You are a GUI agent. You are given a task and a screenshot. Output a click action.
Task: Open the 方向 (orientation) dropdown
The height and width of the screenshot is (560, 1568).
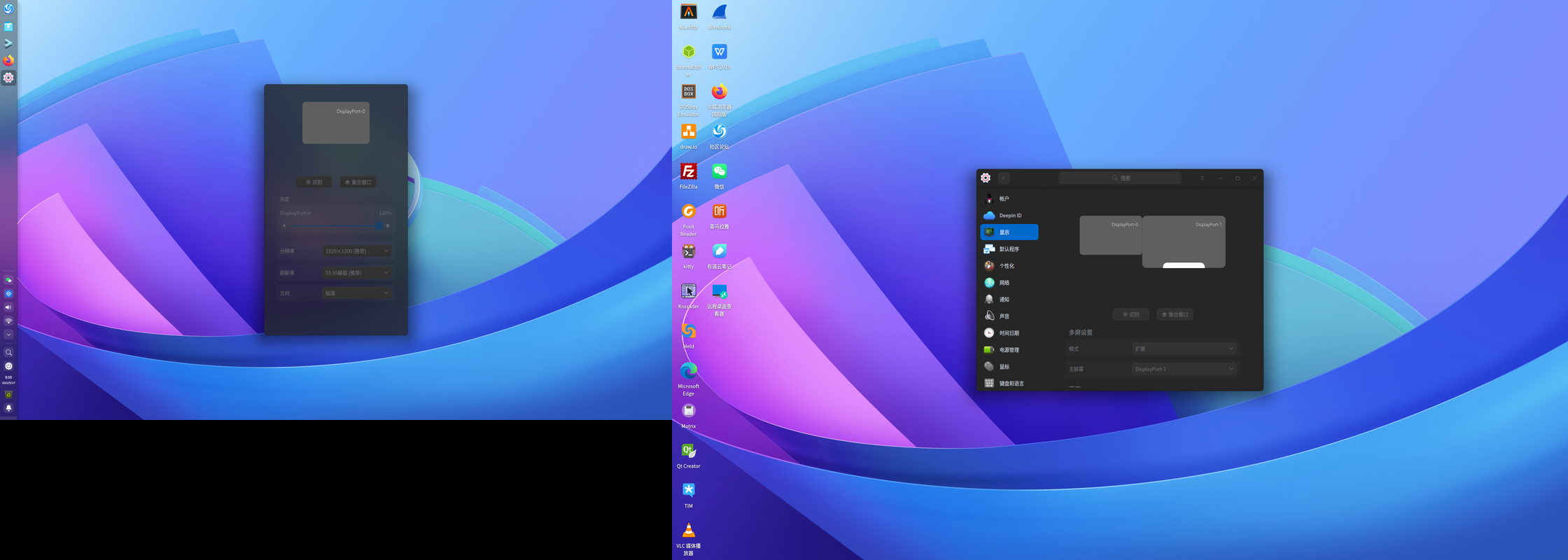(x=357, y=293)
